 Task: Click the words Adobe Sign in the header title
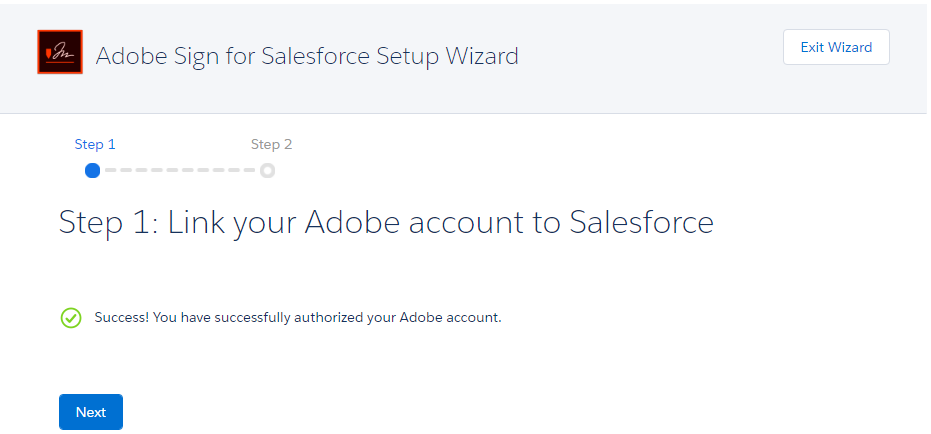coord(147,57)
